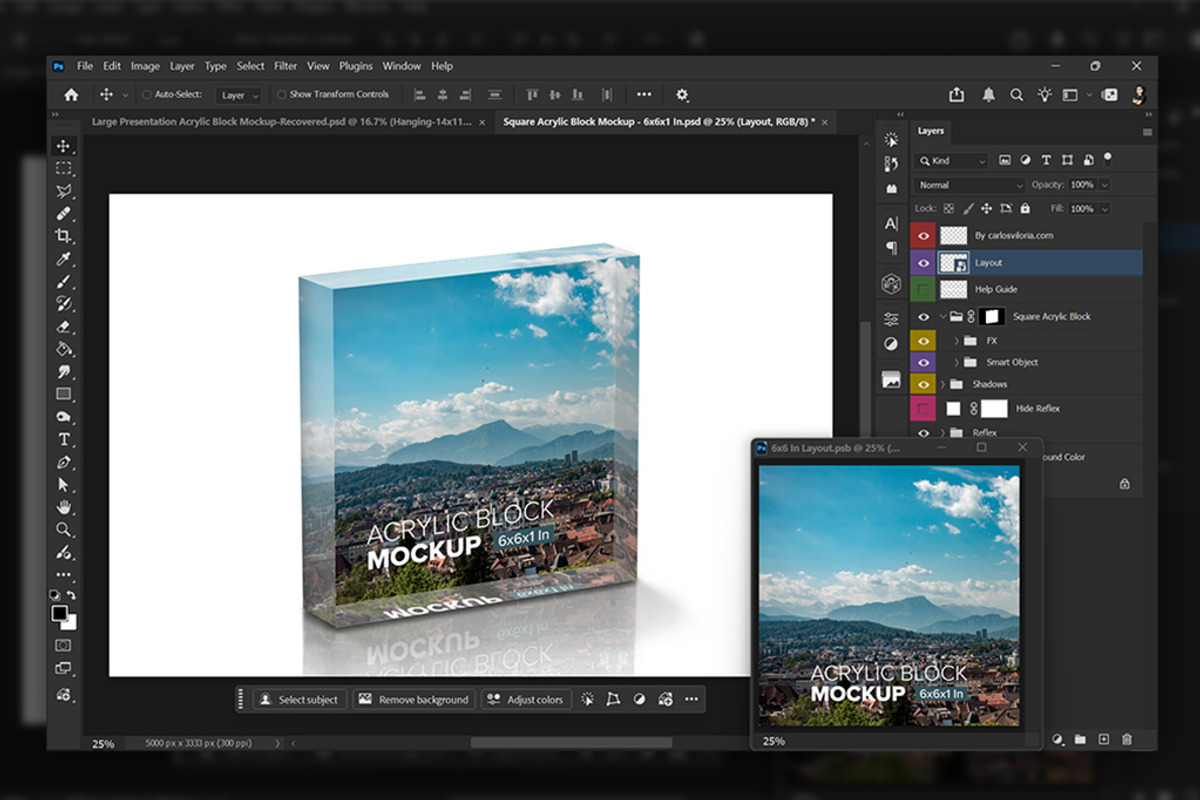Open the Normal blend mode dropdown
Viewport: 1200px width, 800px height.
click(969, 185)
